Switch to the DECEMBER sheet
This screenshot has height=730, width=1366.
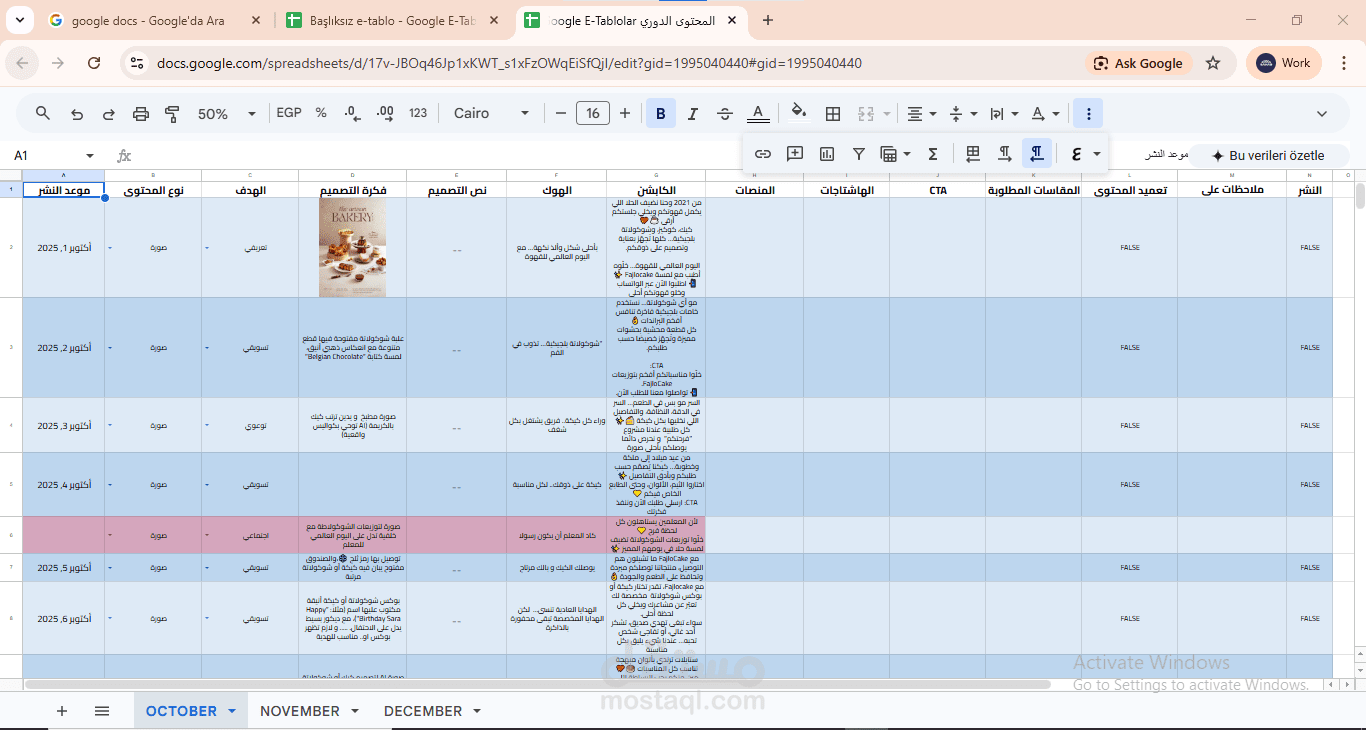tap(423, 711)
